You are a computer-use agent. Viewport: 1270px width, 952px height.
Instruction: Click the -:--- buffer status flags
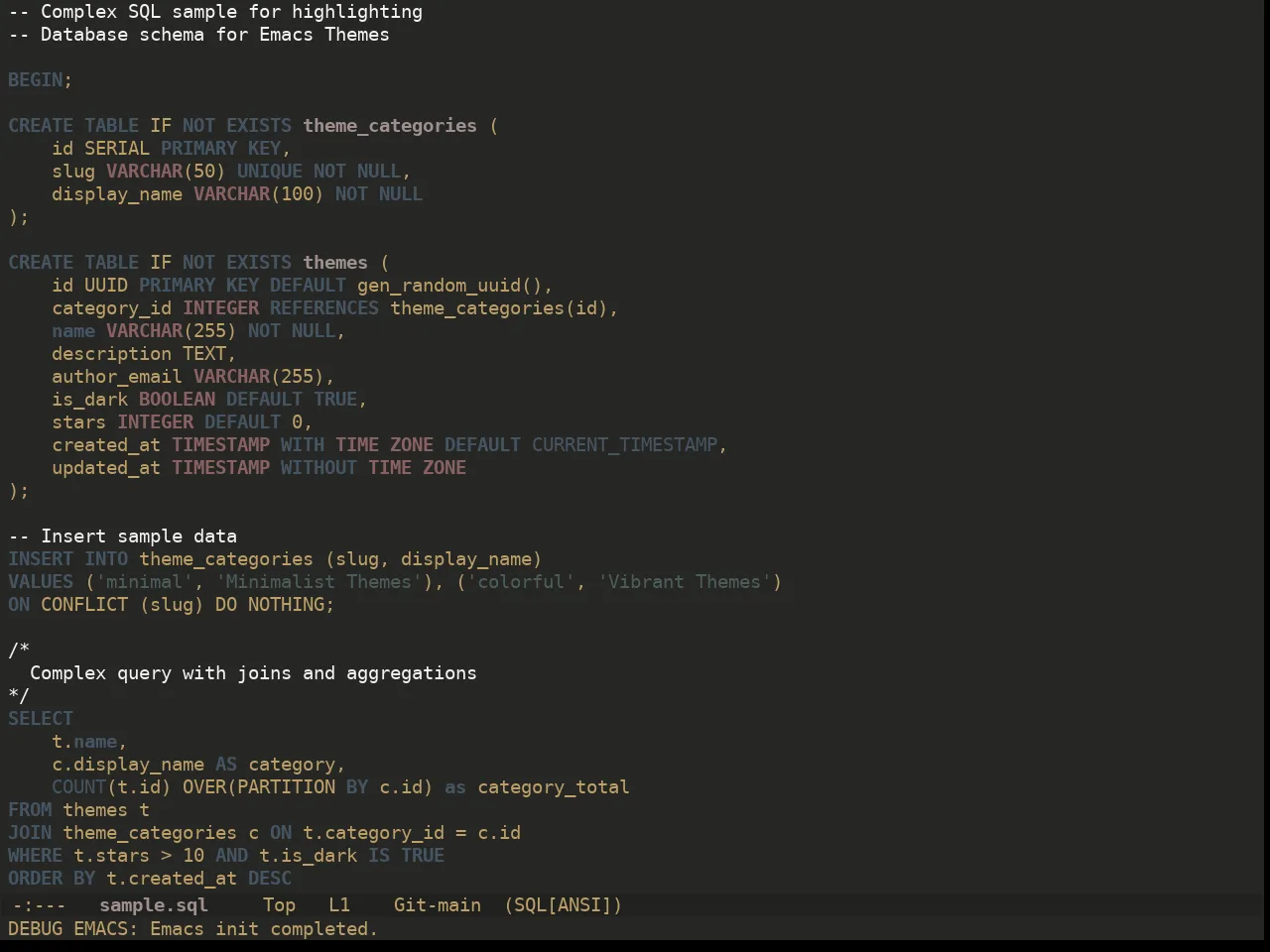(x=39, y=904)
